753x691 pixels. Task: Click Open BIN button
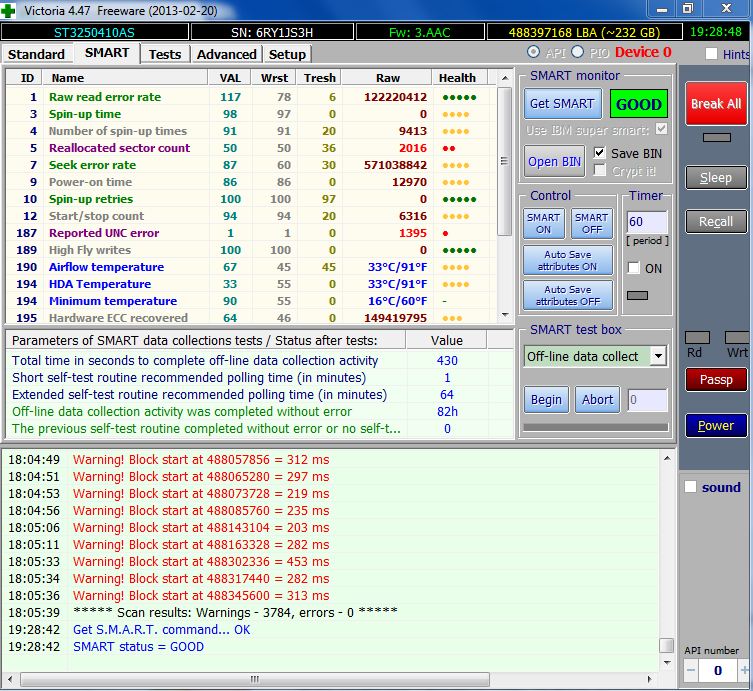pos(555,162)
